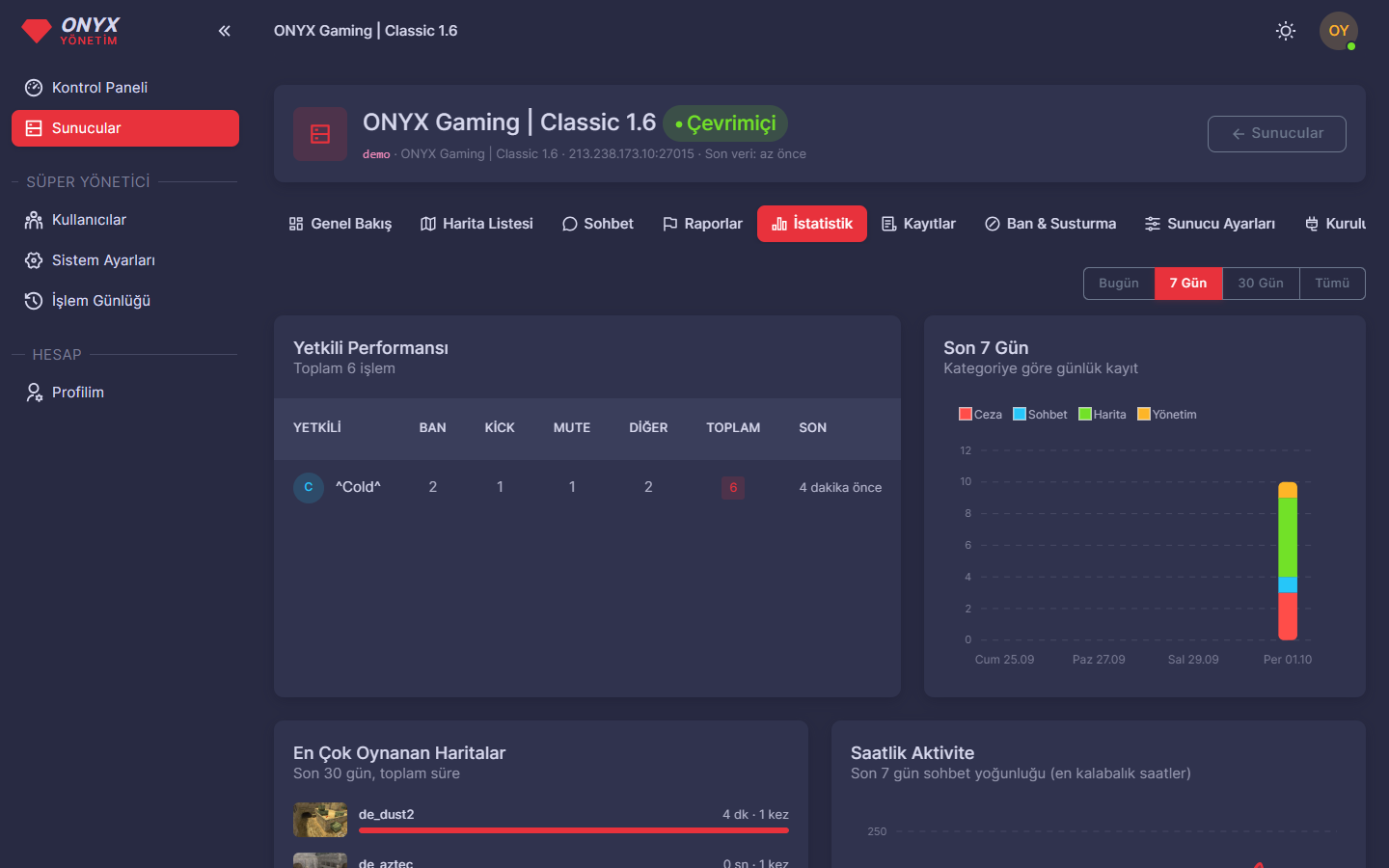The image size is (1389, 868).
Task: Click the İstatistik bar chart icon
Action: (x=779, y=224)
